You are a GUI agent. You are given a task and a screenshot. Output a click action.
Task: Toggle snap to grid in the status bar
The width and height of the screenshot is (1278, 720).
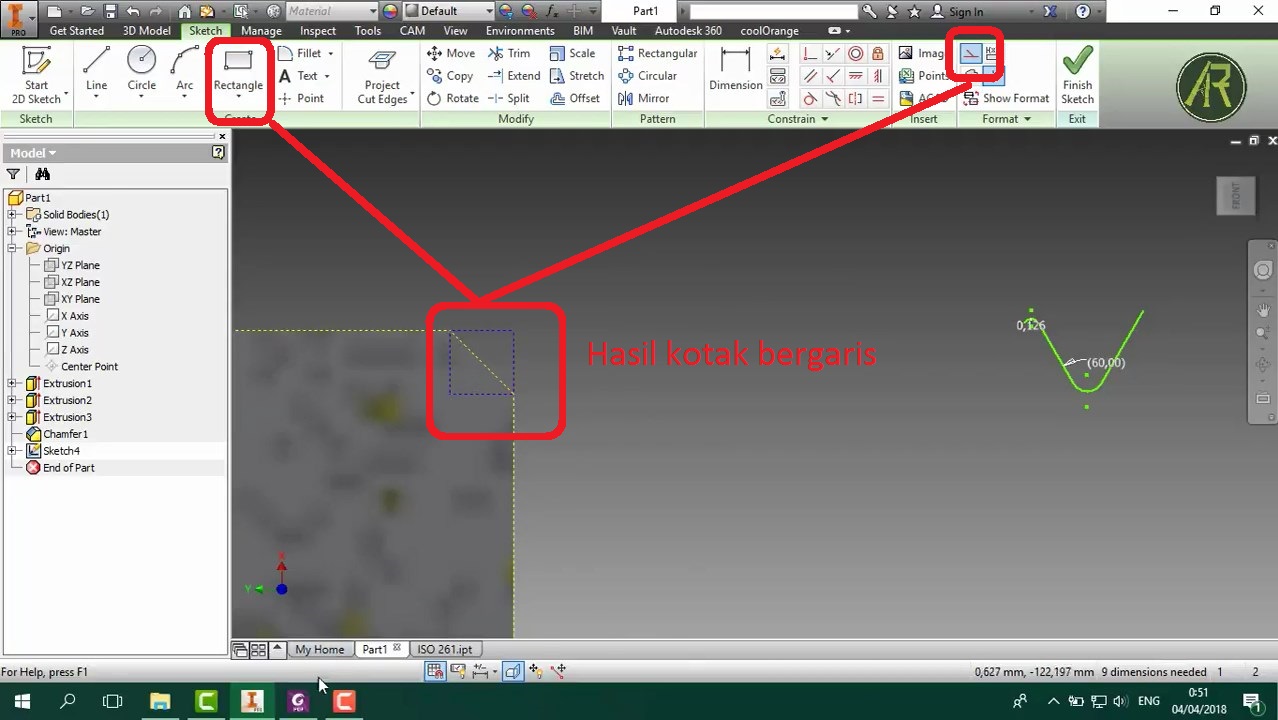[x=434, y=671]
